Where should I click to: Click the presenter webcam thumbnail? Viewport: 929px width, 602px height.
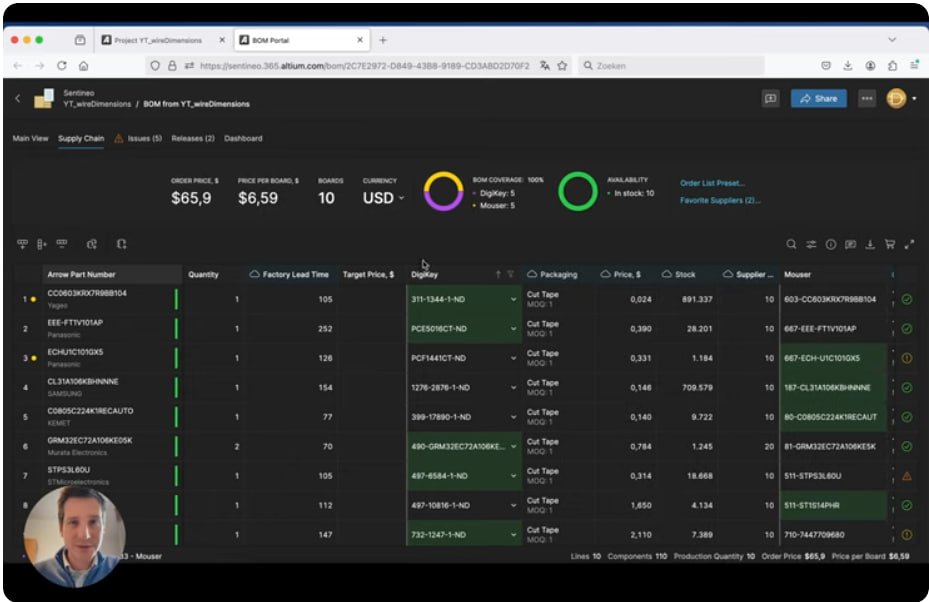tap(75, 536)
